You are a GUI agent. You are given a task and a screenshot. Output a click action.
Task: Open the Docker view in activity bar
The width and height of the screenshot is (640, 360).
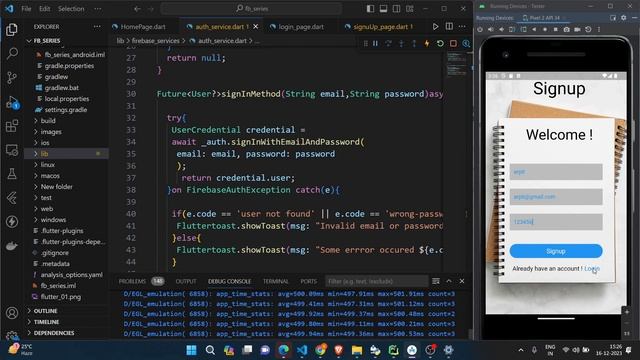[x=12, y=246]
